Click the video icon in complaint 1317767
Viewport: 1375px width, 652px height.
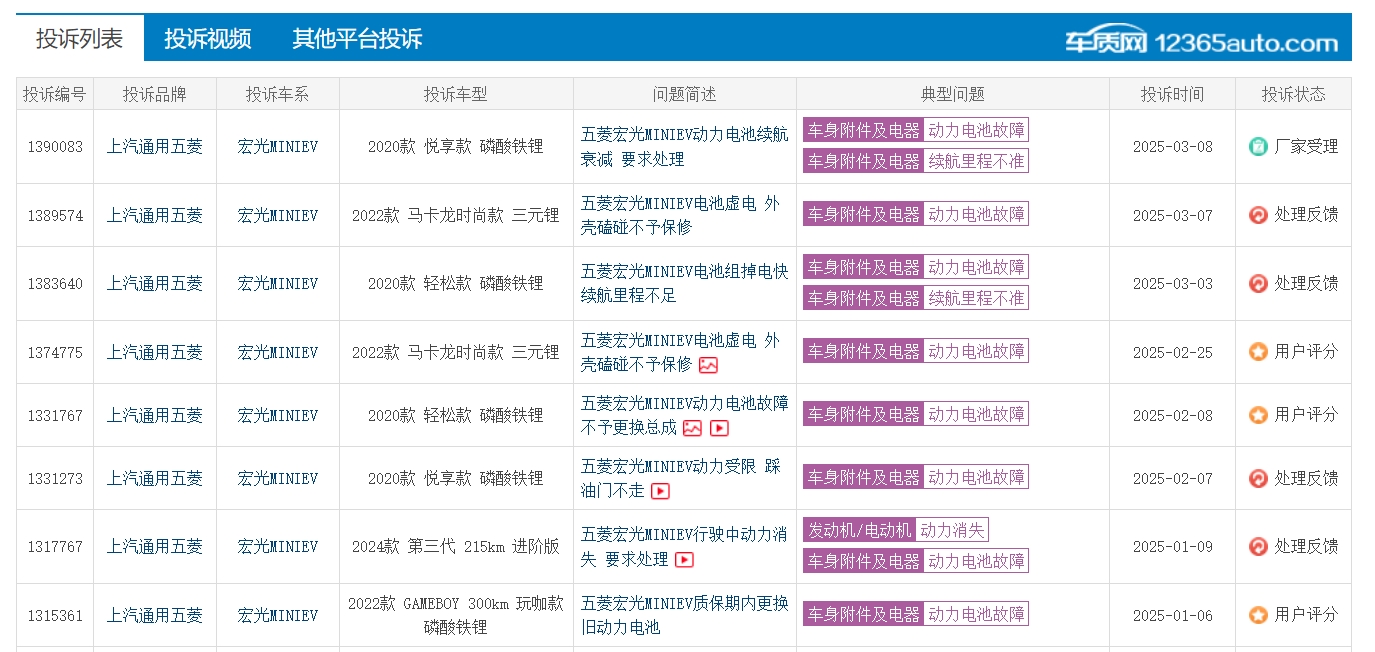pos(684,560)
